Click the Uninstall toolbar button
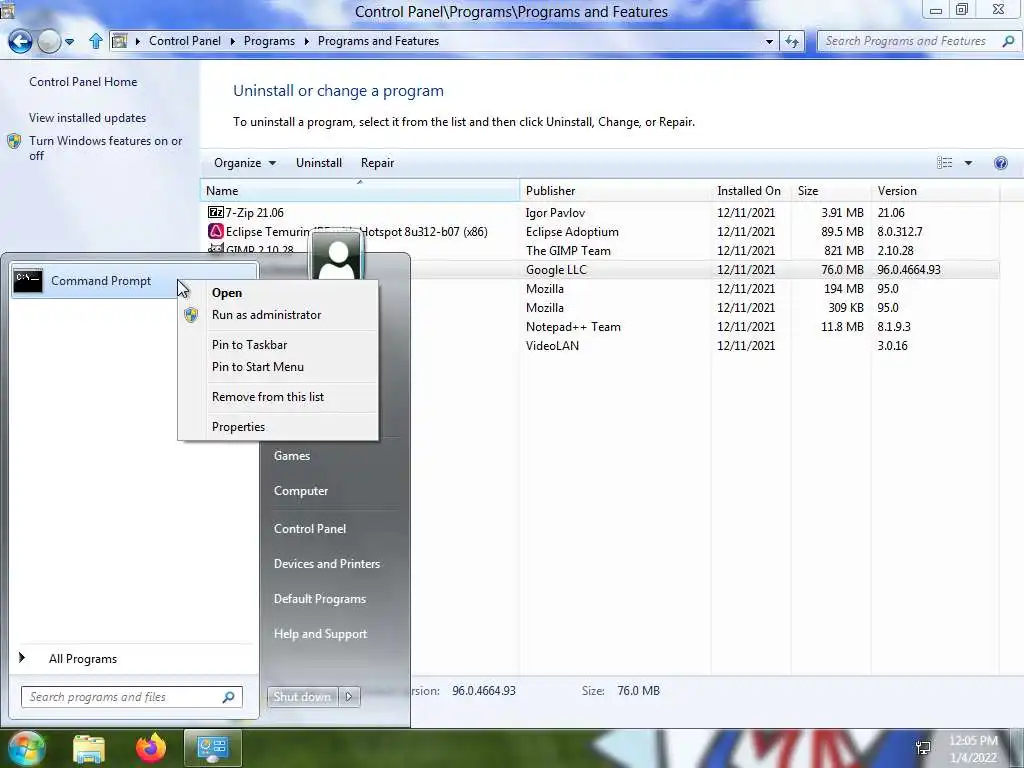 (319, 163)
